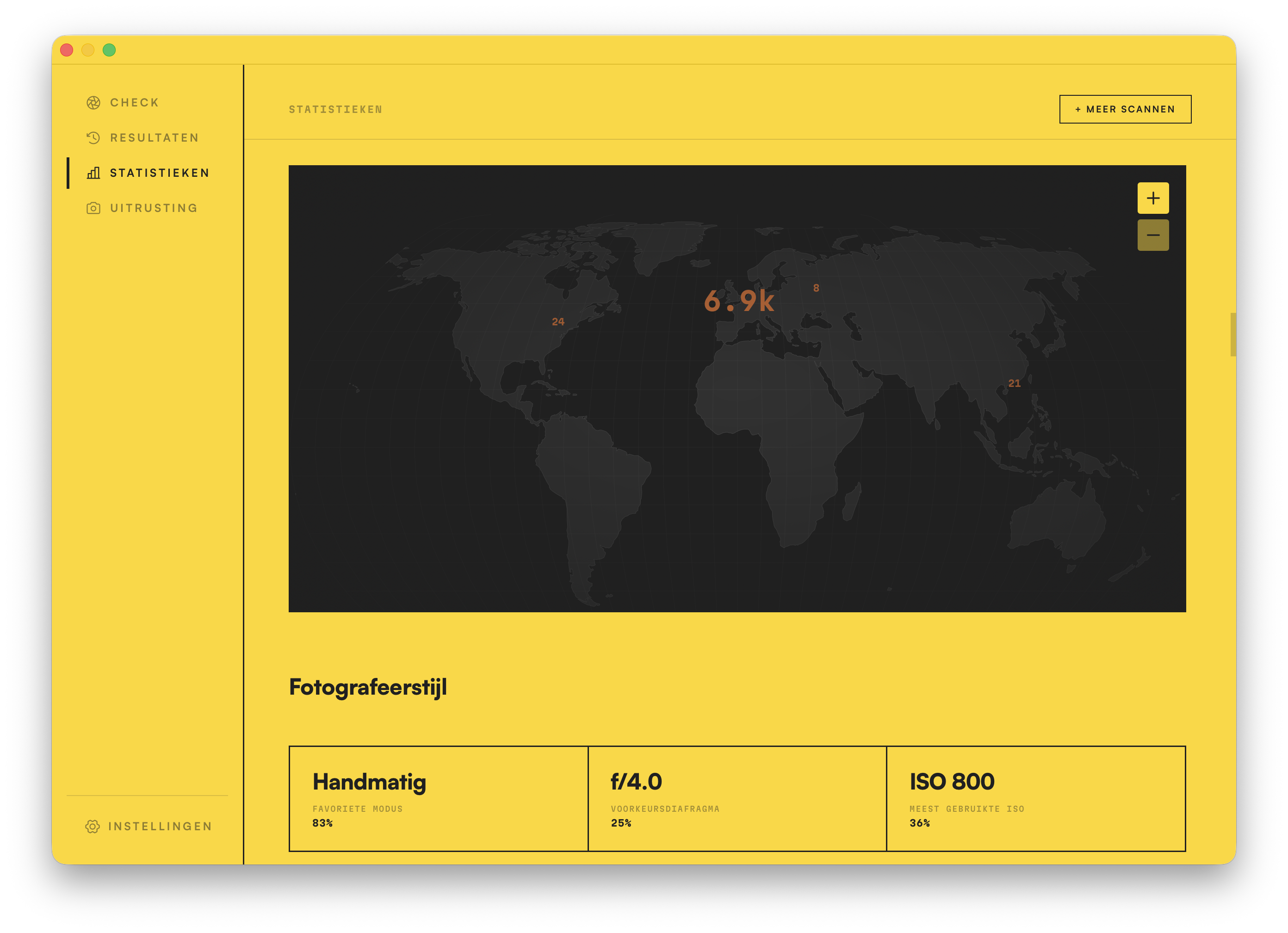
Task: Minimize the window with yellow button
Action: (x=88, y=50)
